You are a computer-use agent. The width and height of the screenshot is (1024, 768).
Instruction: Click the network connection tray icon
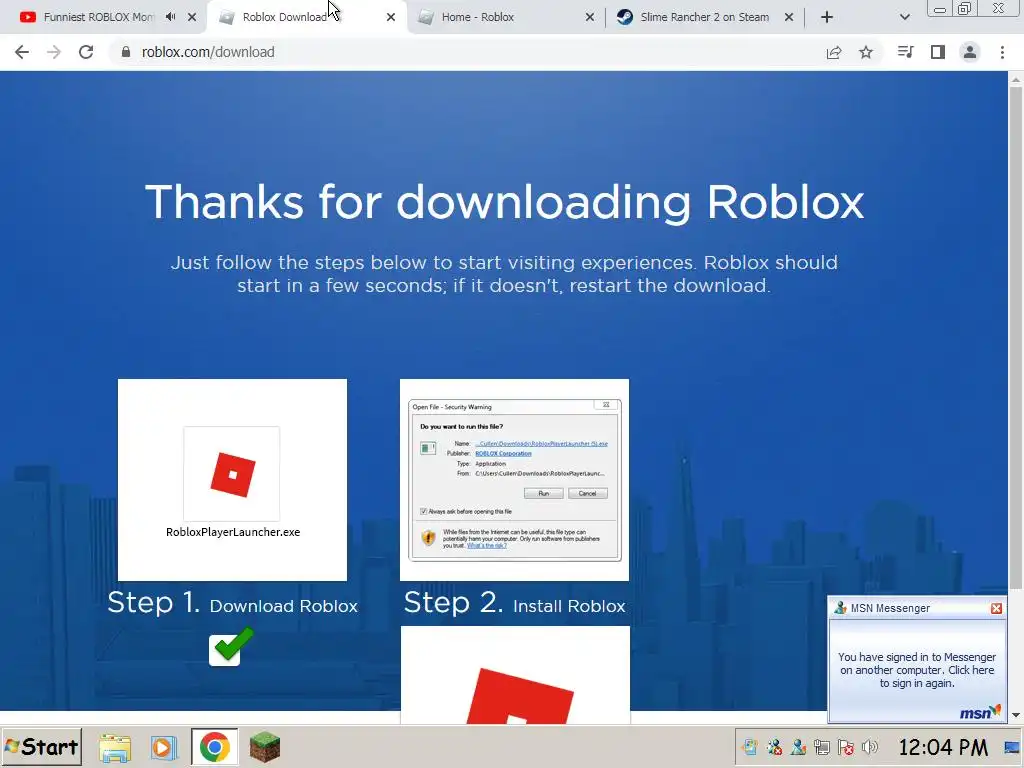click(x=822, y=747)
